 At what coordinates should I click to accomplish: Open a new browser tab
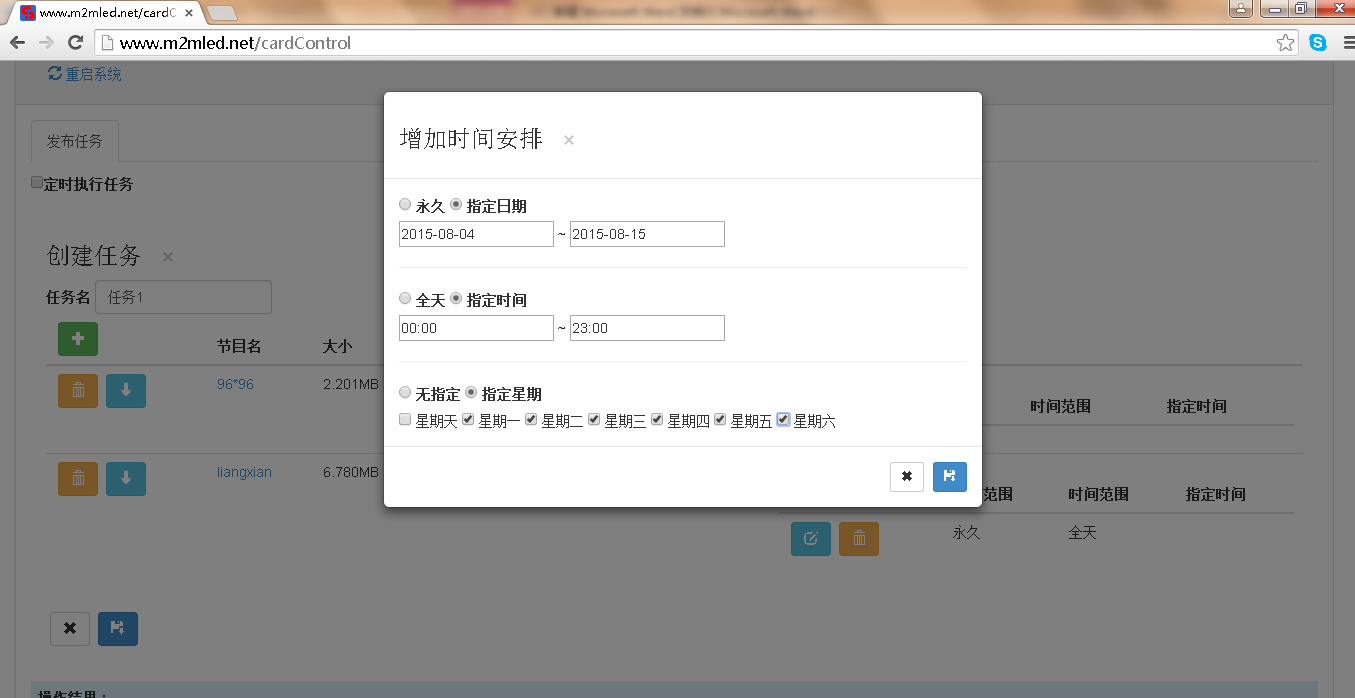click(x=221, y=13)
